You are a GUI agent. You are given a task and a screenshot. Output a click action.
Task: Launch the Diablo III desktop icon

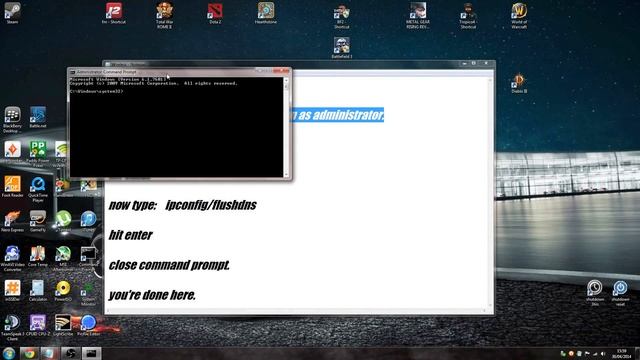(519, 83)
